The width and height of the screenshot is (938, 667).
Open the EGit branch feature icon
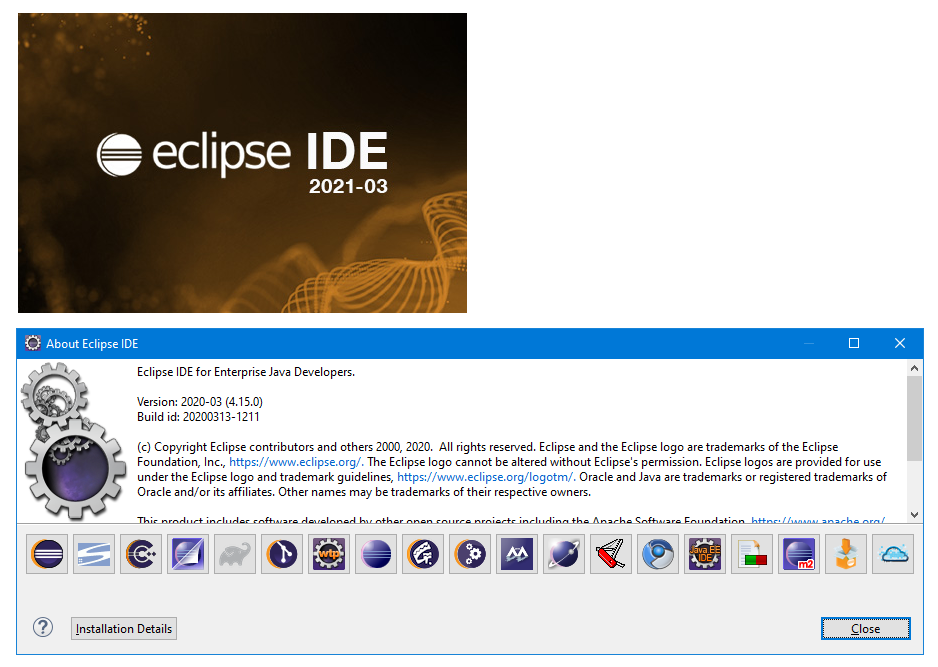click(x=282, y=554)
